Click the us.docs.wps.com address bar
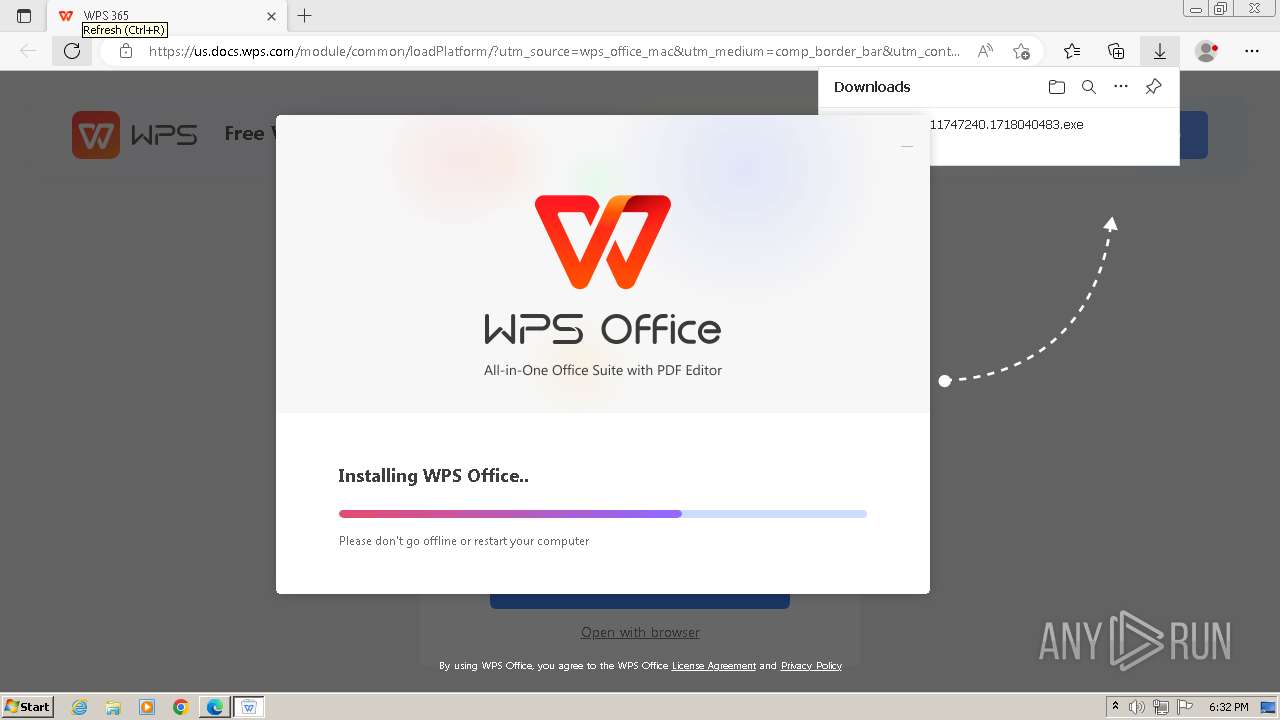This screenshot has height=720, width=1280. click(555, 51)
